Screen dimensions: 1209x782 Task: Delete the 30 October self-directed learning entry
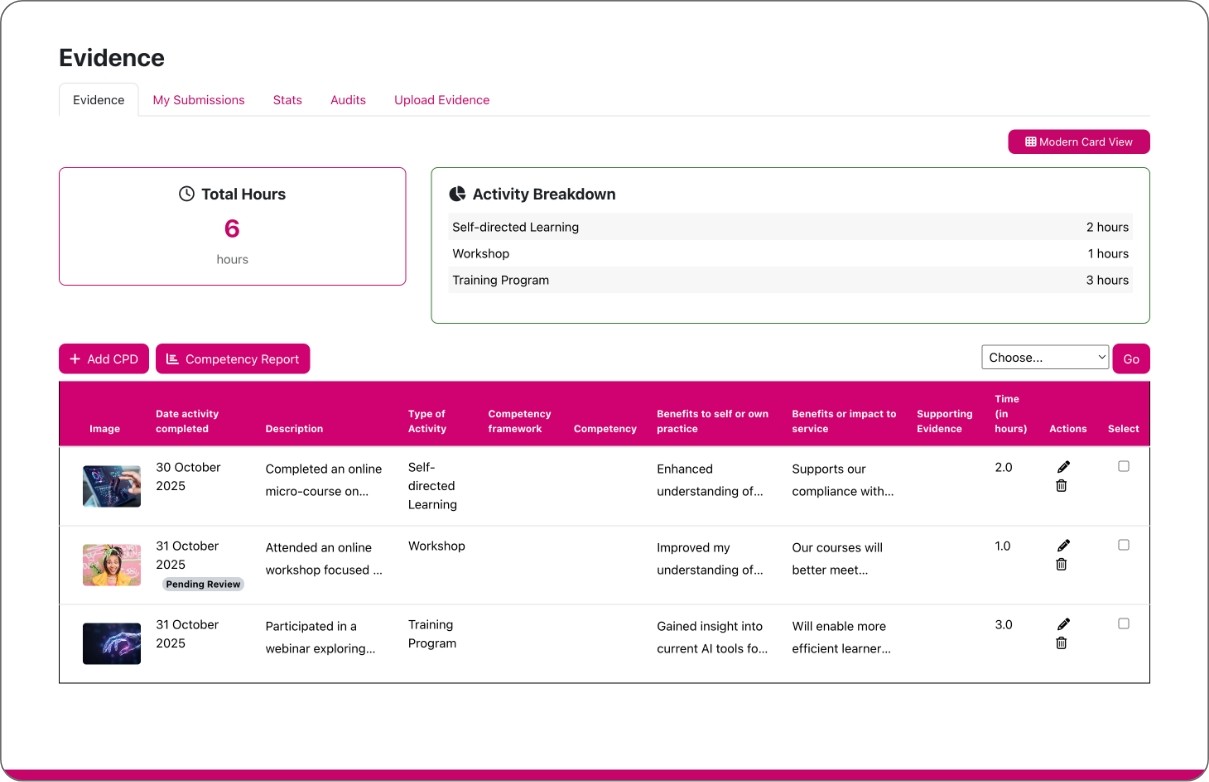[1061, 486]
